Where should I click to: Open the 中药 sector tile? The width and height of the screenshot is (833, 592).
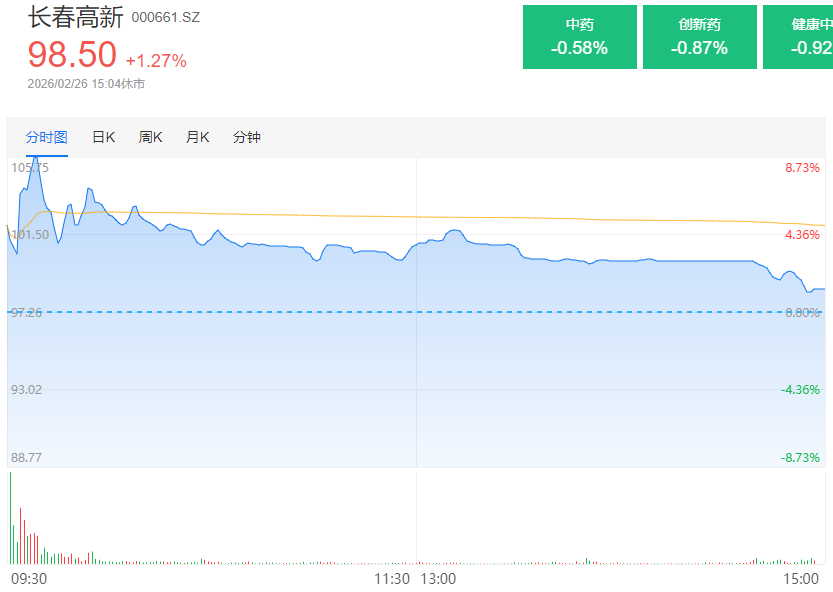point(579,37)
